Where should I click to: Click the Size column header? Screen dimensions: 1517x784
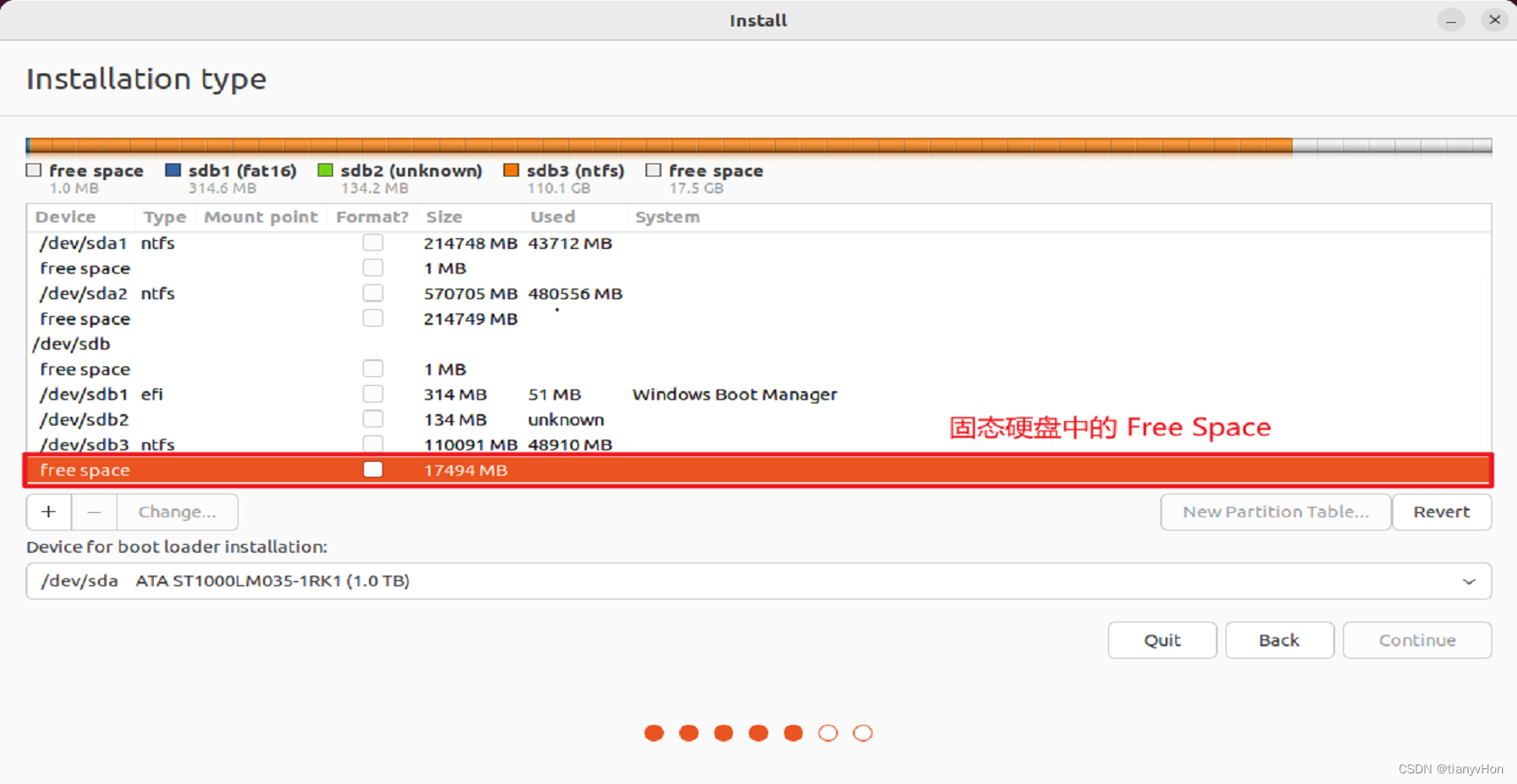point(444,217)
